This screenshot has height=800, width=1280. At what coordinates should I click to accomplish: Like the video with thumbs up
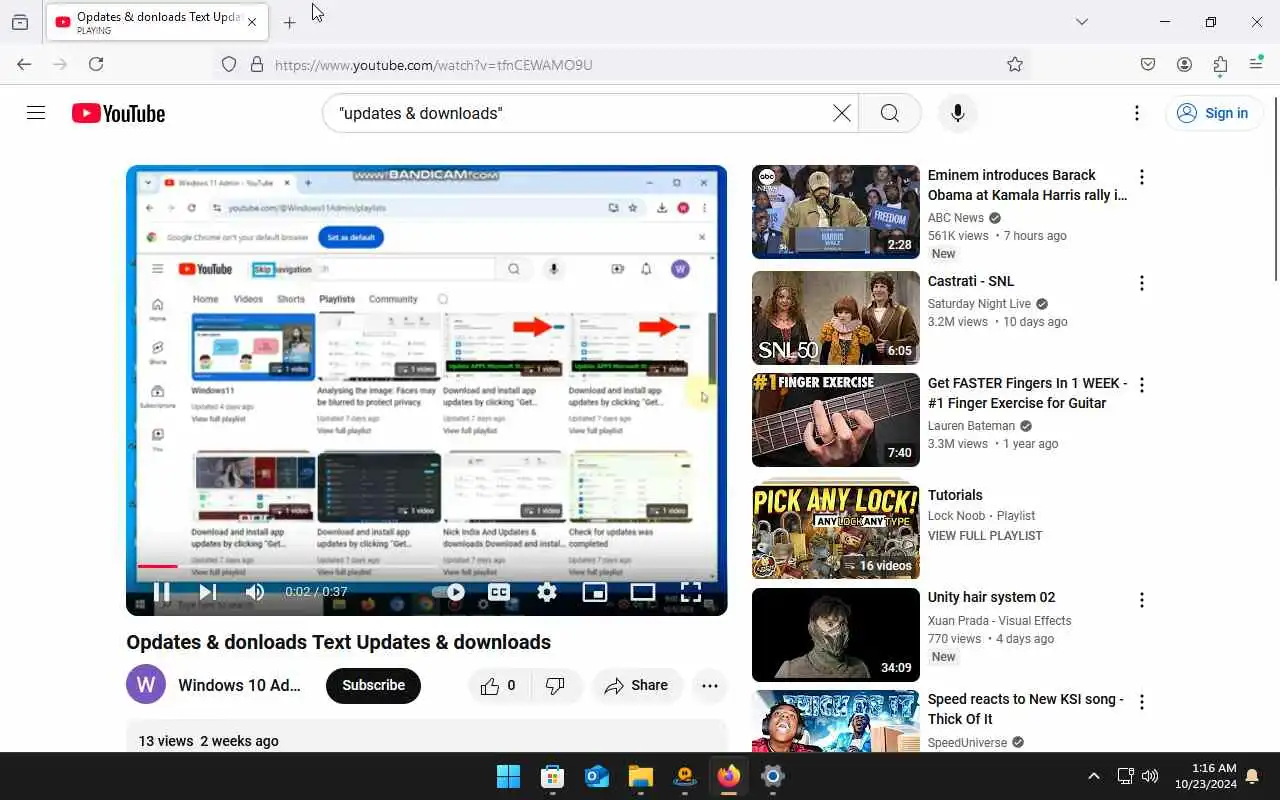pos(497,686)
